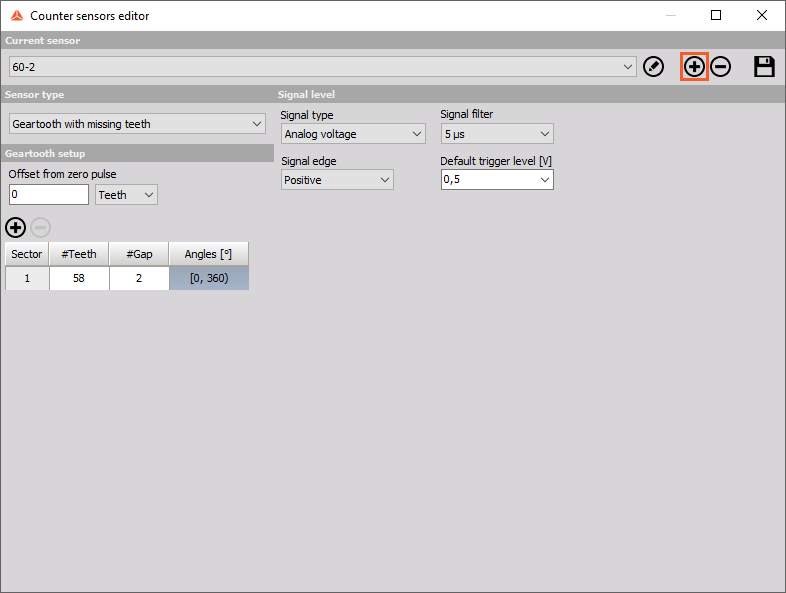Select the #Gap cell showing 2
786x593 pixels.
click(139, 278)
